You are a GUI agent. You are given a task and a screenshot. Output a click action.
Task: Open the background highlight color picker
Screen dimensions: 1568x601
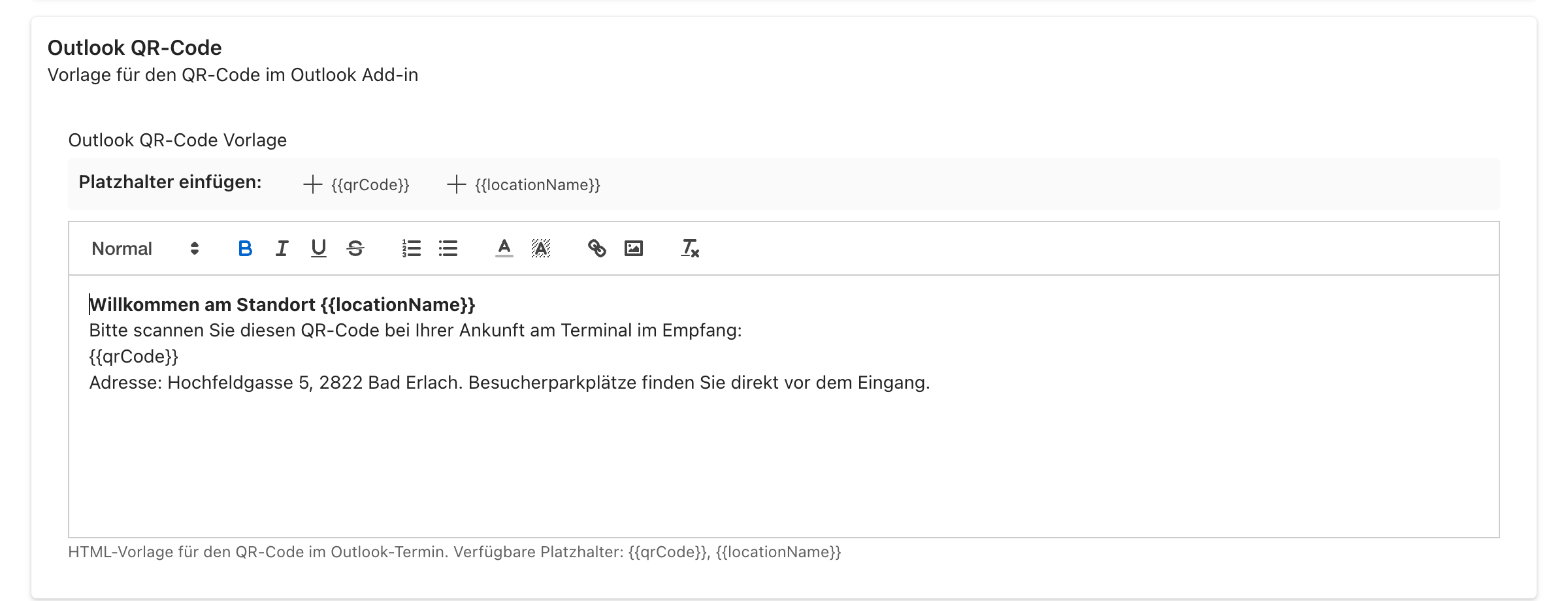tap(541, 249)
